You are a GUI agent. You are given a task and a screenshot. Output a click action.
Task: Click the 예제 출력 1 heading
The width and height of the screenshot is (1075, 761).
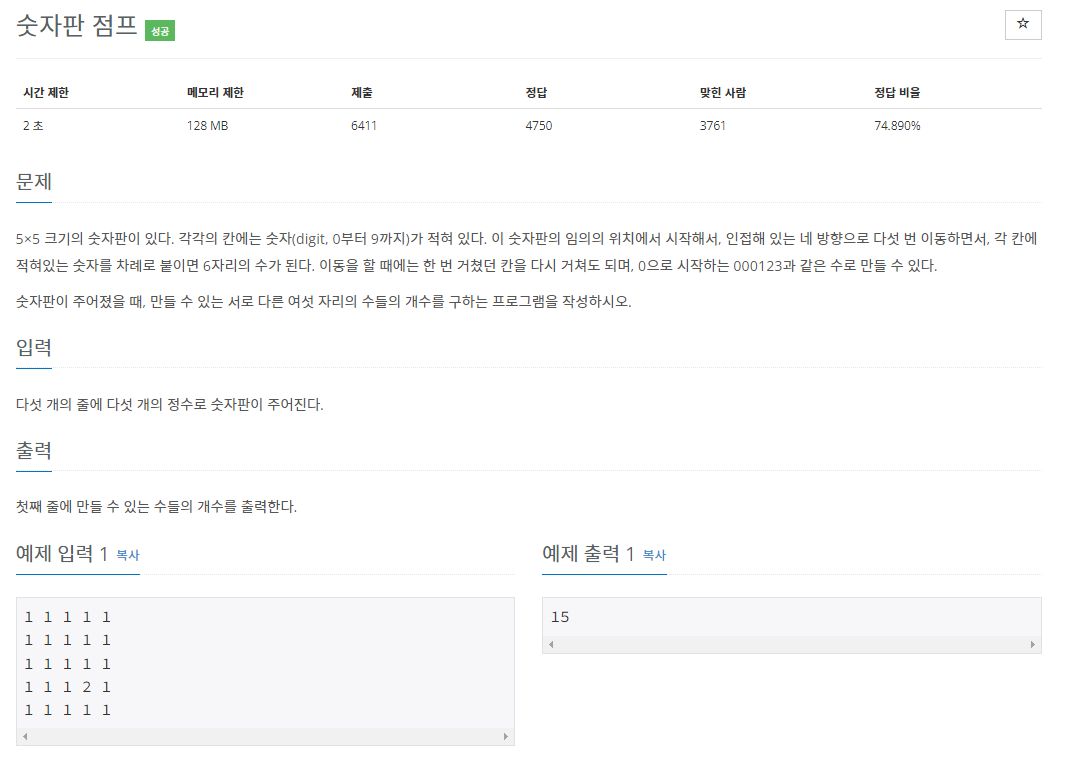coord(588,553)
